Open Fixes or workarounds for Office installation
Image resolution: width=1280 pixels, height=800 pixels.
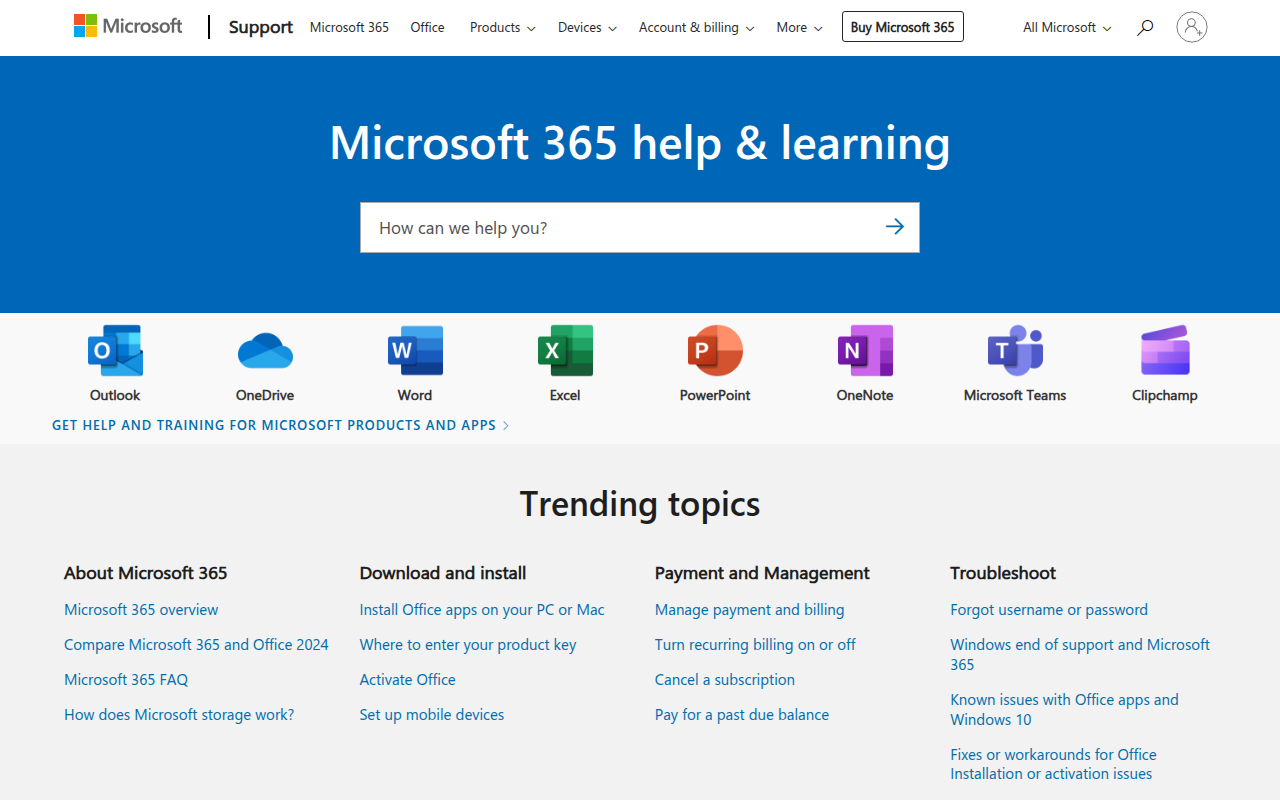[x=1053, y=764]
